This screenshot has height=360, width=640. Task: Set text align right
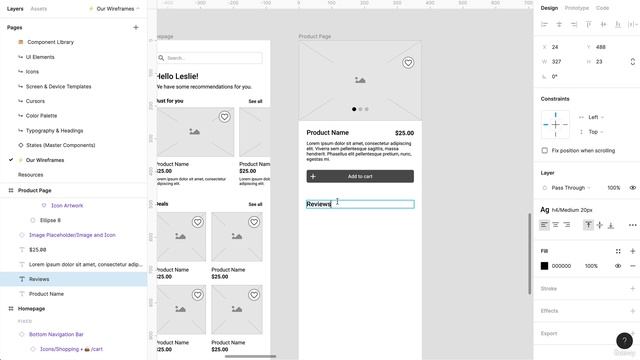click(x=567, y=225)
